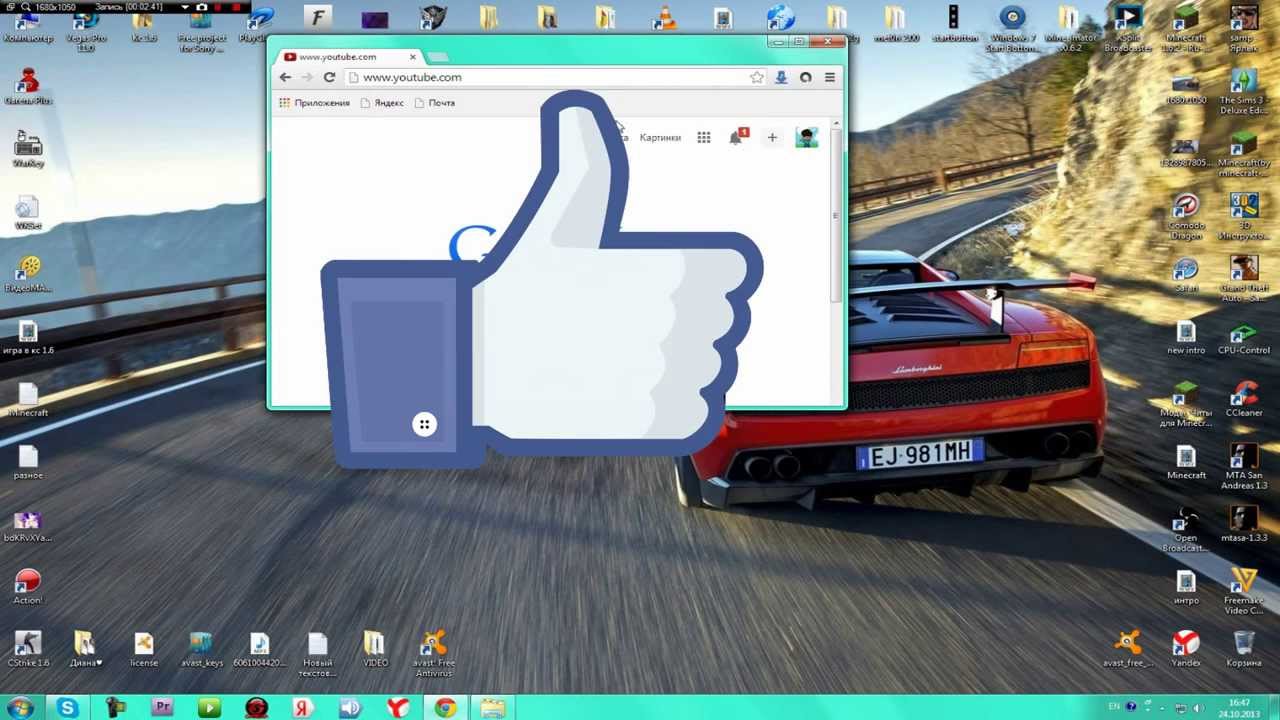Open the account avatar on the page
The image size is (1280, 720).
(x=807, y=137)
